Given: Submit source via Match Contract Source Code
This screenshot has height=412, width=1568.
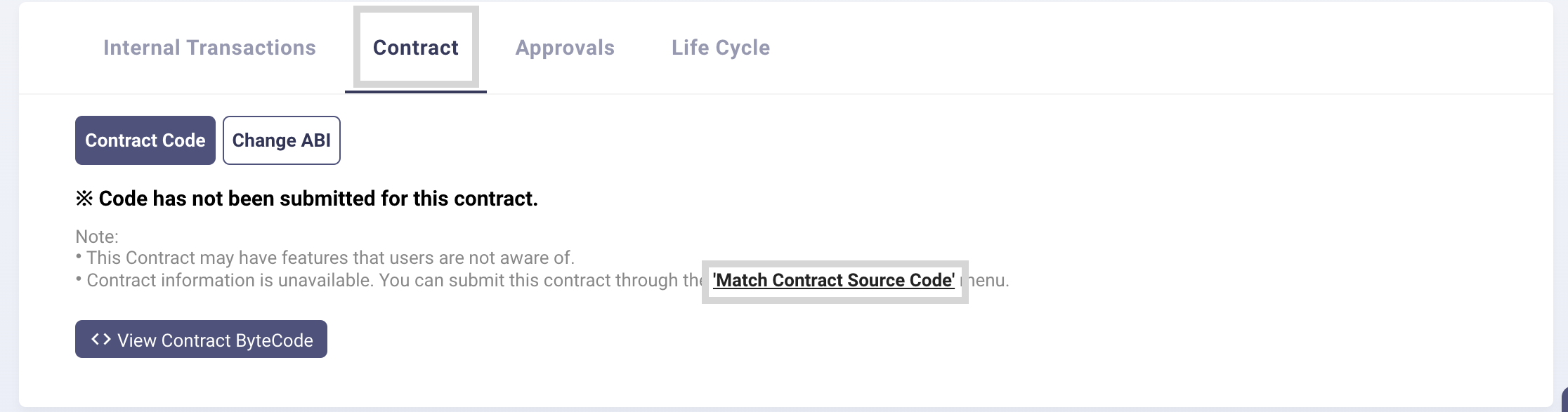Looking at the screenshot, I should coord(833,281).
